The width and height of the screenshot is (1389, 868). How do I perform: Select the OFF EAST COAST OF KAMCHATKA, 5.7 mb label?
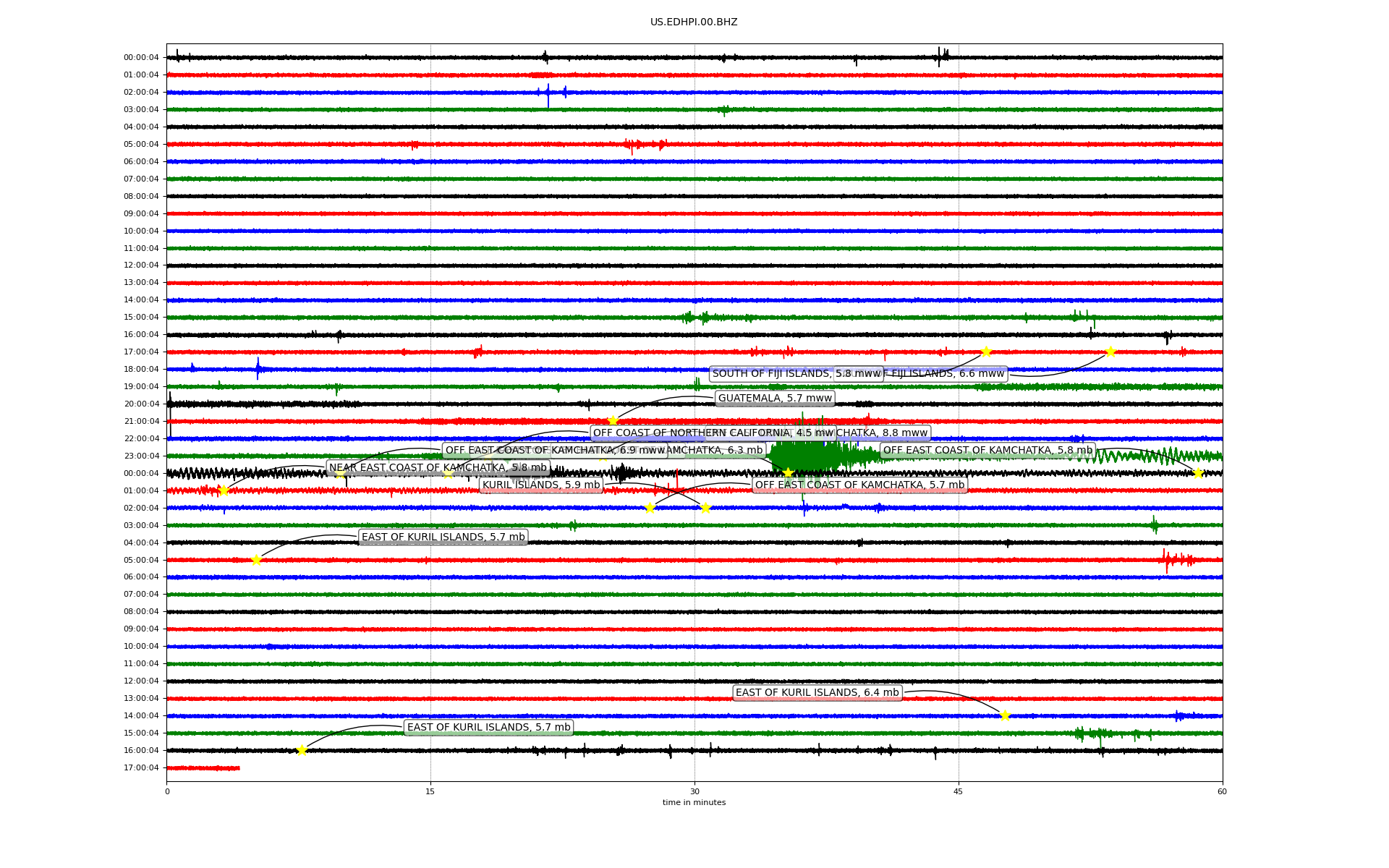tap(859, 485)
